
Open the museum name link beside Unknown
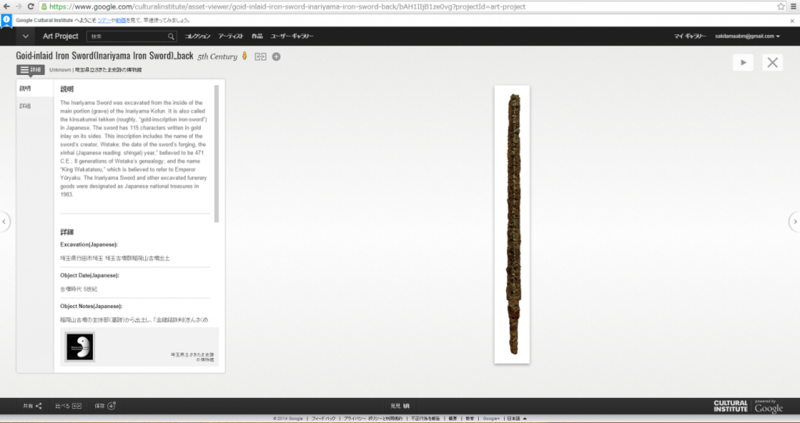point(108,70)
